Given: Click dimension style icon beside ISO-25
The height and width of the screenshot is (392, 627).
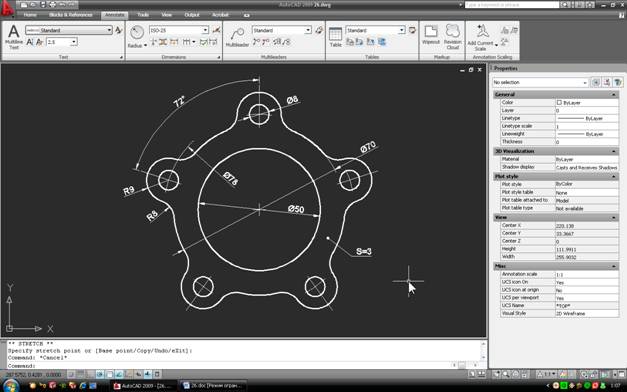Looking at the screenshot, I should (x=216, y=30).
